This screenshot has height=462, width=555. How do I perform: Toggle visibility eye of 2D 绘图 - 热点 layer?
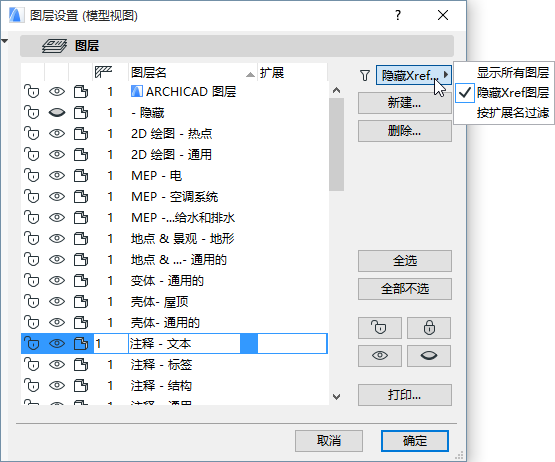pyautogui.click(x=57, y=134)
